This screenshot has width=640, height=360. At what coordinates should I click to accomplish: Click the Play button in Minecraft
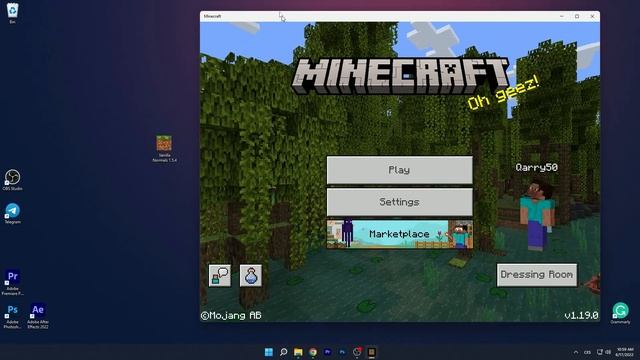(400, 170)
